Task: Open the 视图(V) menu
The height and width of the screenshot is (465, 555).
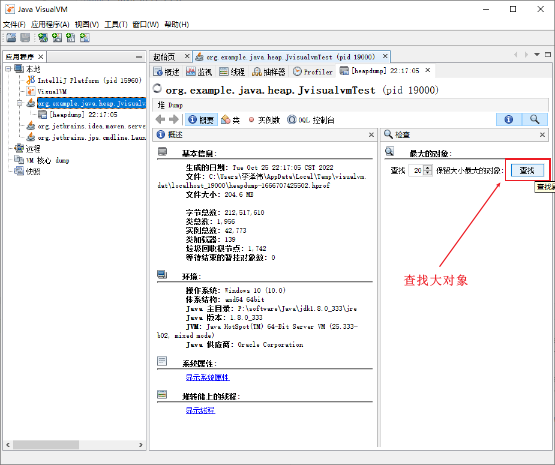Action: (x=87, y=24)
